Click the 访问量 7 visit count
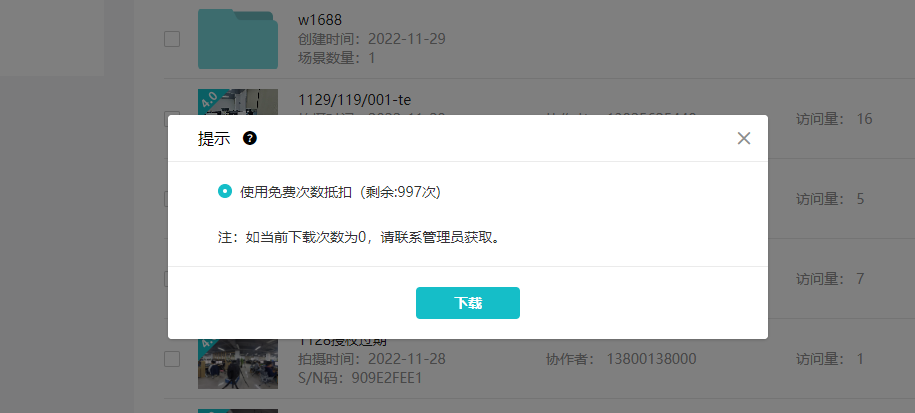915x413 pixels. tap(830, 279)
